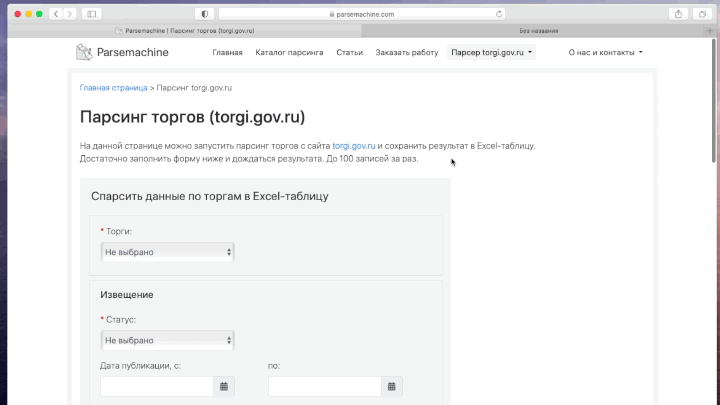Reload the page with refresh icon

click(499, 14)
